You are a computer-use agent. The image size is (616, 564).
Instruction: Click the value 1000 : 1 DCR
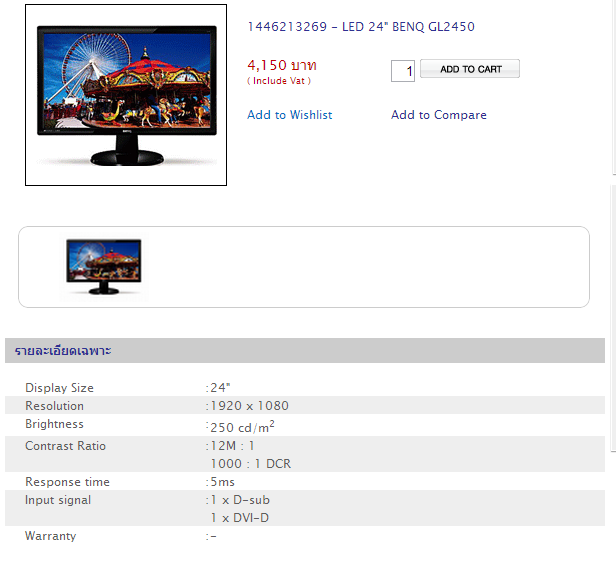251,463
